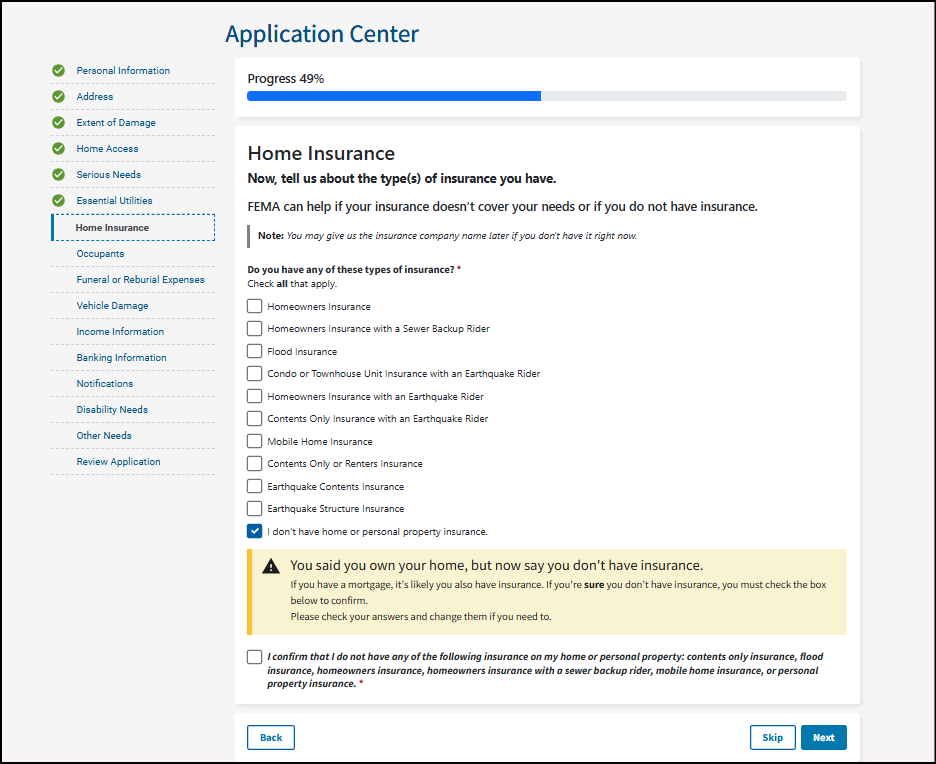Enable the Flood Insurance checkbox
Screen dimensions: 936x764
(255, 352)
